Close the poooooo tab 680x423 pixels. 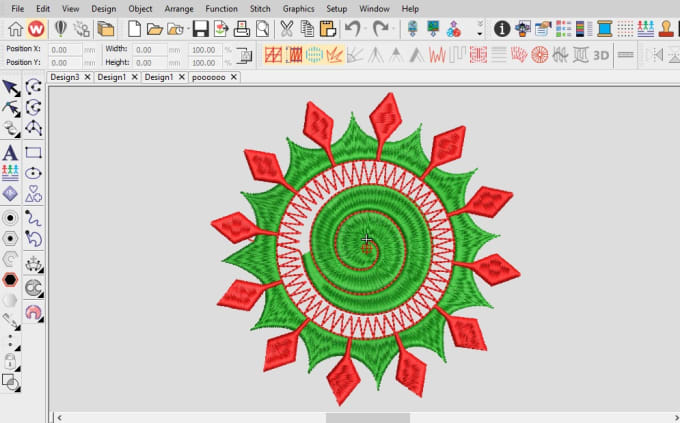tap(234, 76)
